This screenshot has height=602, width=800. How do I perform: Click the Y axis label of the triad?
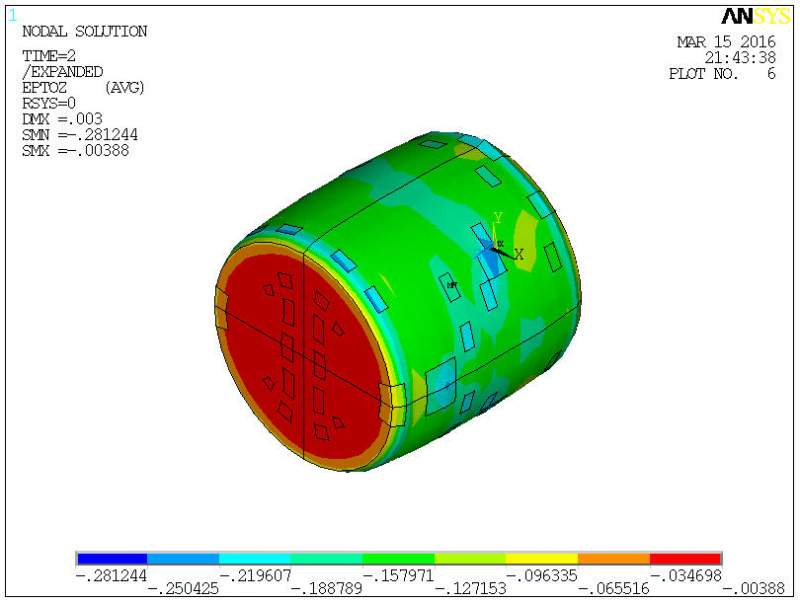[x=498, y=218]
